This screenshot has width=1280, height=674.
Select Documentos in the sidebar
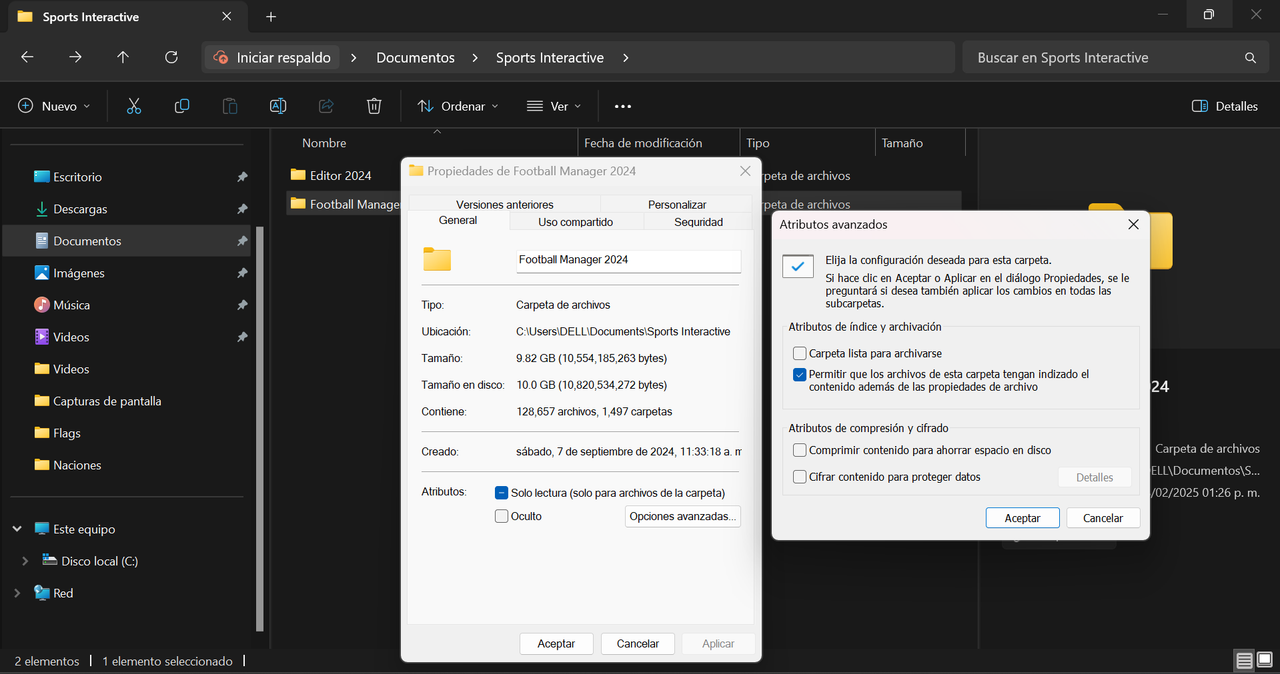tap(125, 241)
